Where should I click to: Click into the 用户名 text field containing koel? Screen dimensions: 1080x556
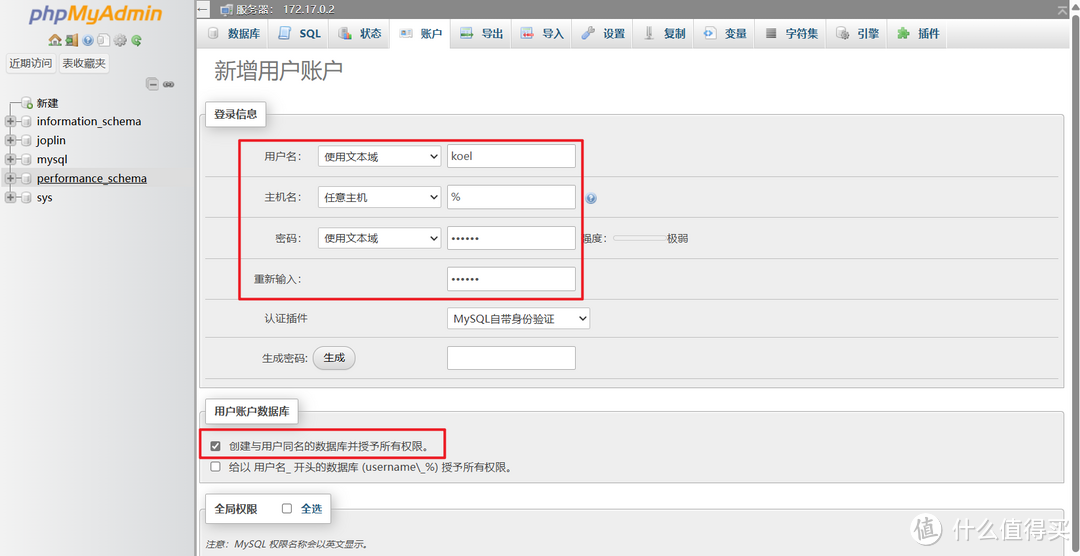pos(511,156)
